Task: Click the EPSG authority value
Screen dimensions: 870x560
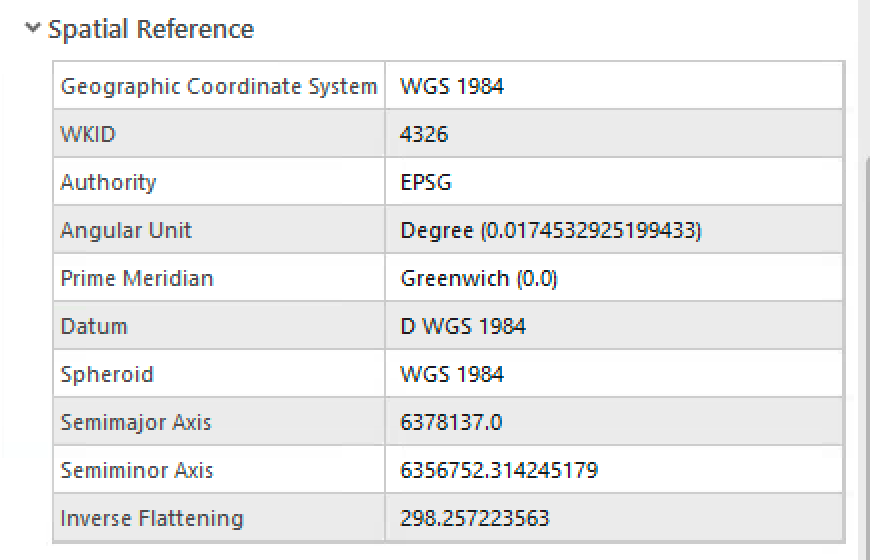Action: pyautogui.click(x=426, y=182)
